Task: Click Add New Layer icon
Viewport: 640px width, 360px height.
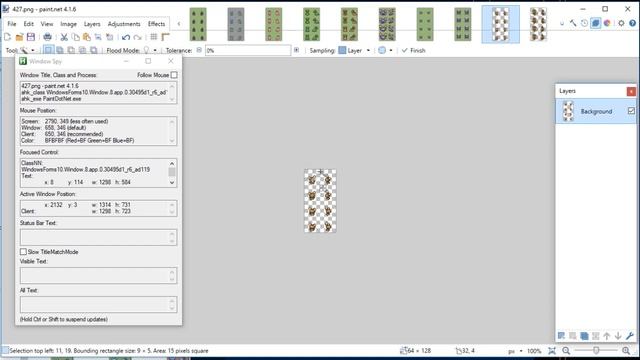Action: coord(562,336)
